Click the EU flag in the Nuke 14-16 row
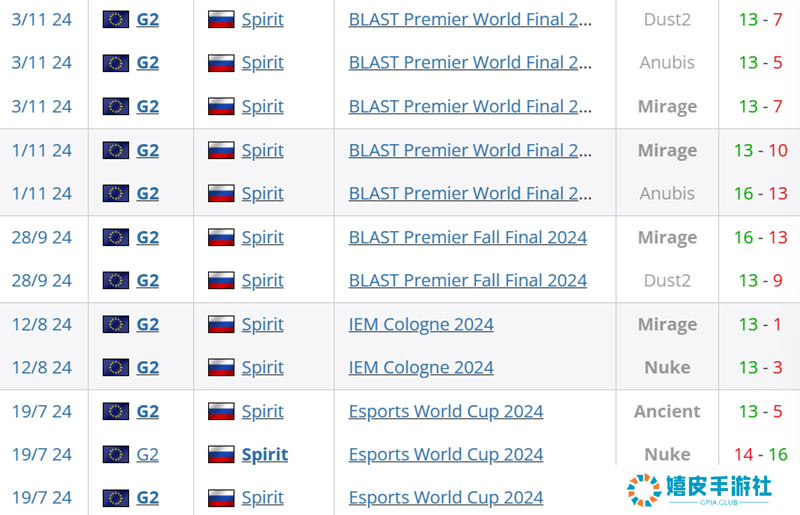 click(x=116, y=454)
